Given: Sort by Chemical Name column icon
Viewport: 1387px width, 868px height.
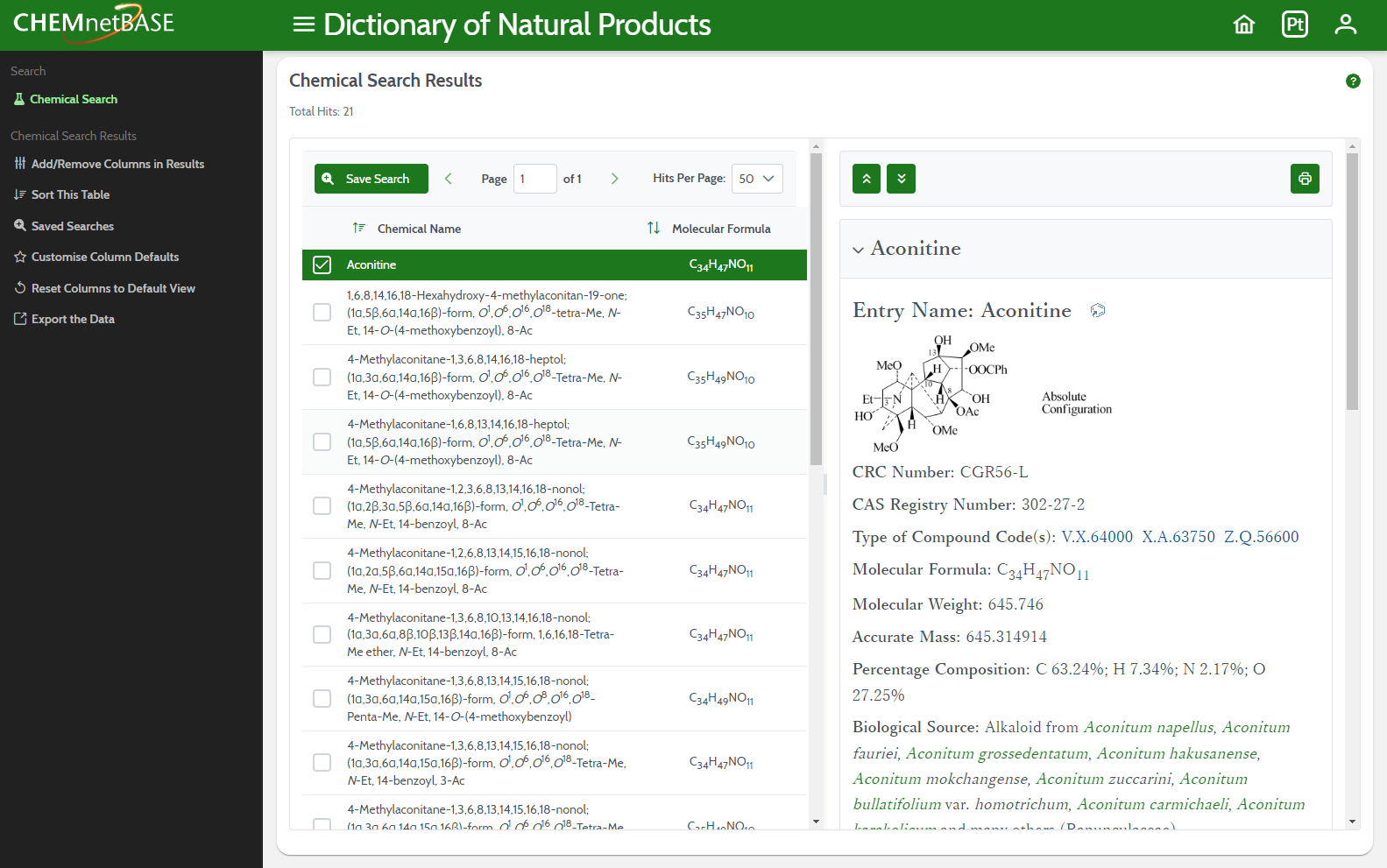Looking at the screenshot, I should click(358, 228).
